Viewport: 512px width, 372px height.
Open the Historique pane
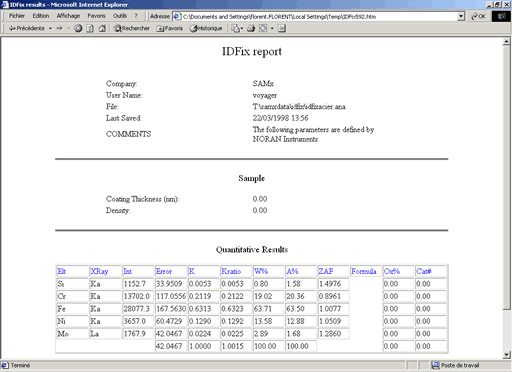tap(206, 28)
